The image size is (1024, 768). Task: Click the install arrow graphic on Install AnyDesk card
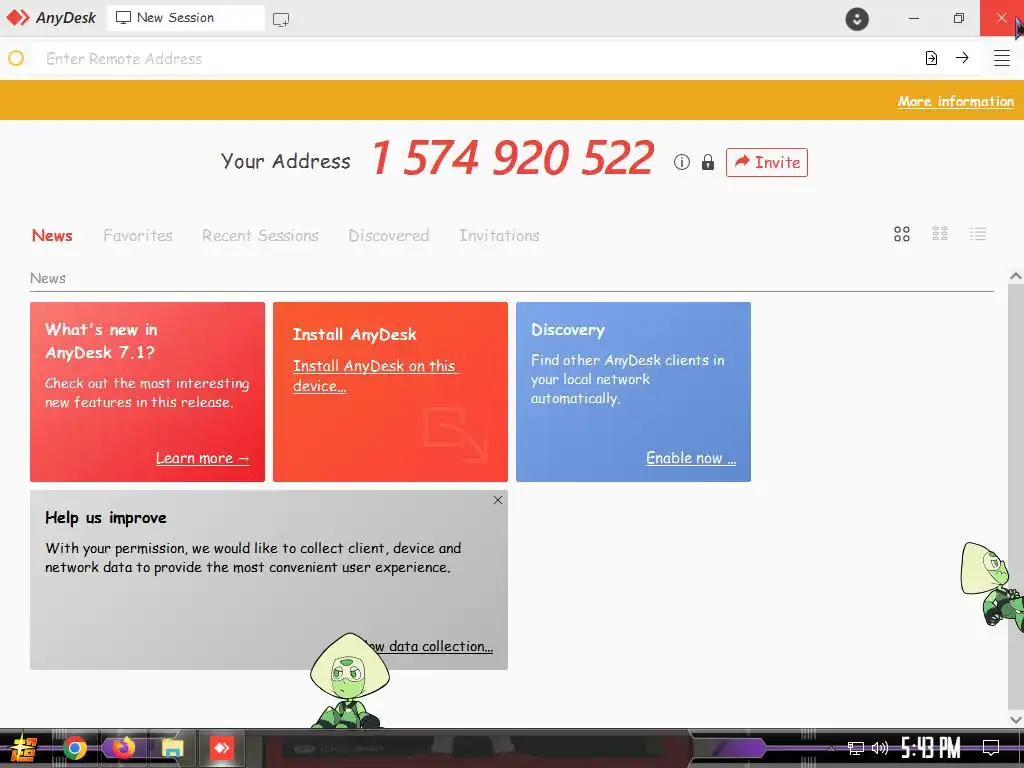(456, 435)
